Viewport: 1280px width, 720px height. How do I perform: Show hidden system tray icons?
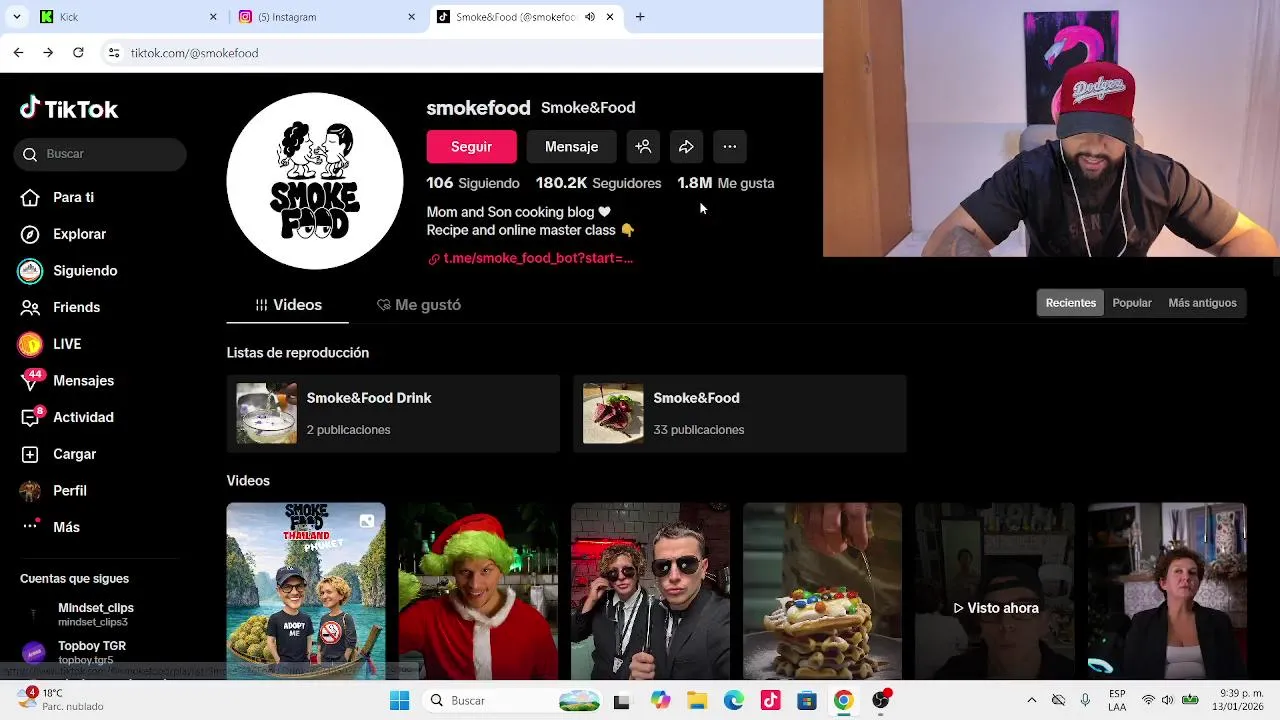pyautogui.click(x=1032, y=701)
